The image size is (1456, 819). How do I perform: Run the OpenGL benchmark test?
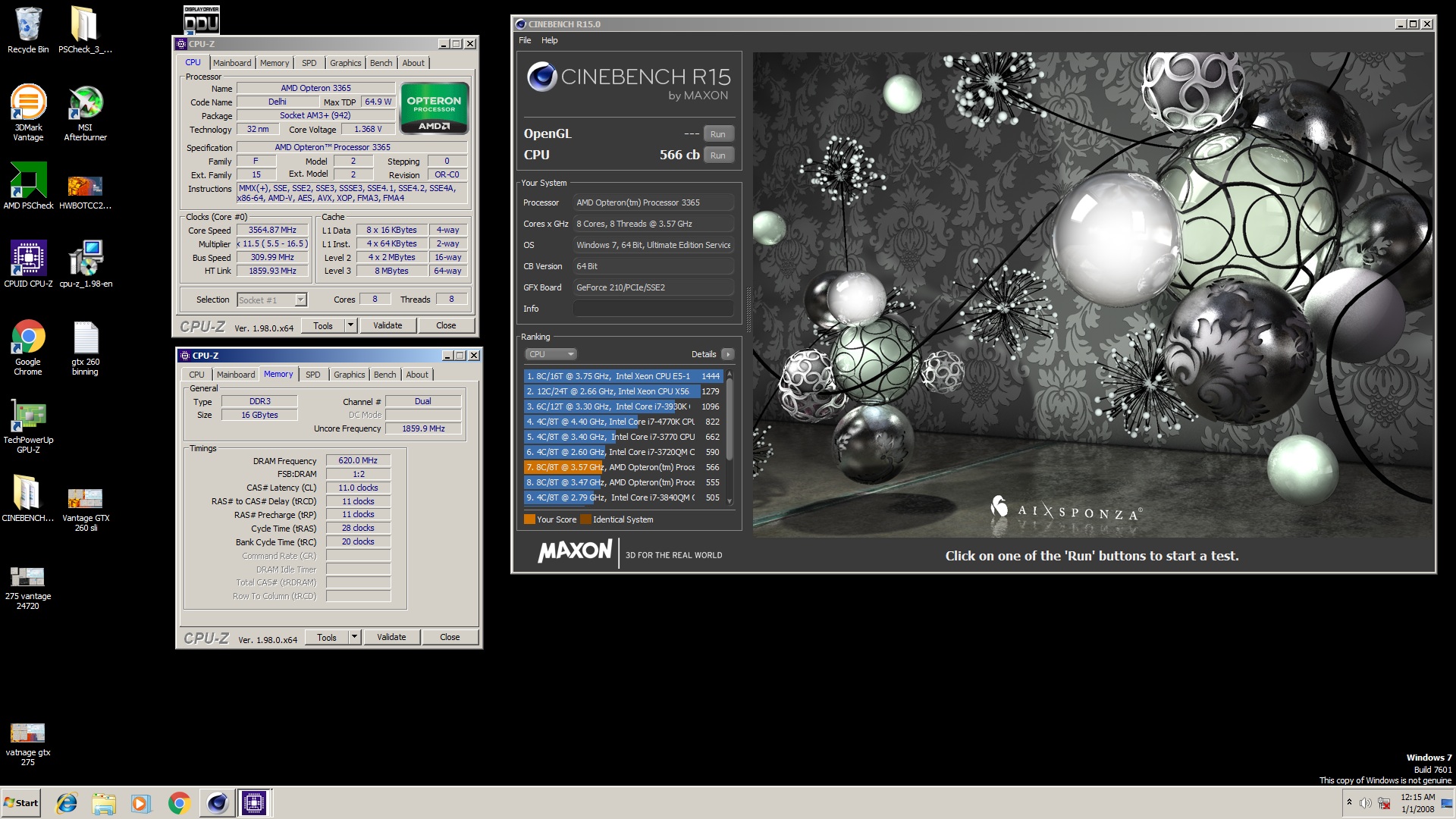(x=718, y=134)
